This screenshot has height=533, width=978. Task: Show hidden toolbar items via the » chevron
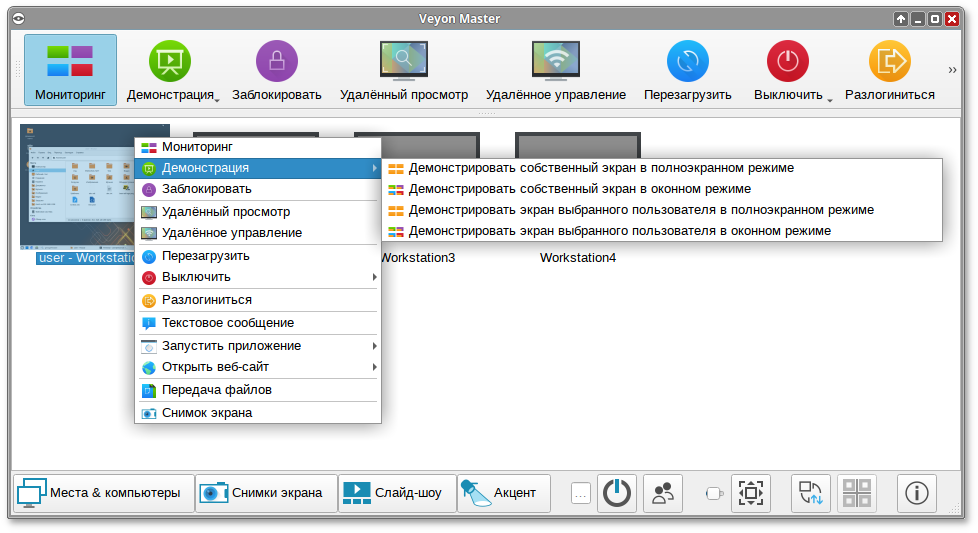(x=953, y=70)
